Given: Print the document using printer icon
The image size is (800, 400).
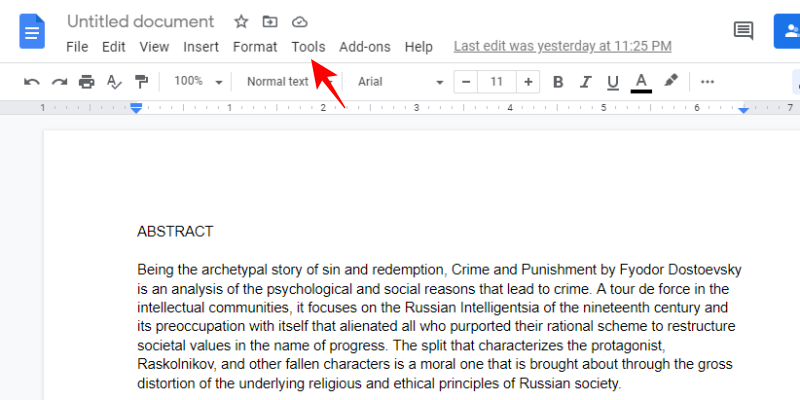Looking at the screenshot, I should tap(87, 82).
